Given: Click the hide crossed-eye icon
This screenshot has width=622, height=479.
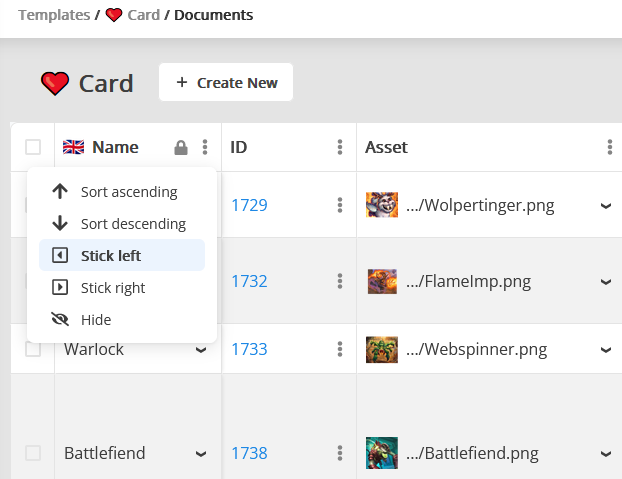Looking at the screenshot, I should tap(60, 319).
